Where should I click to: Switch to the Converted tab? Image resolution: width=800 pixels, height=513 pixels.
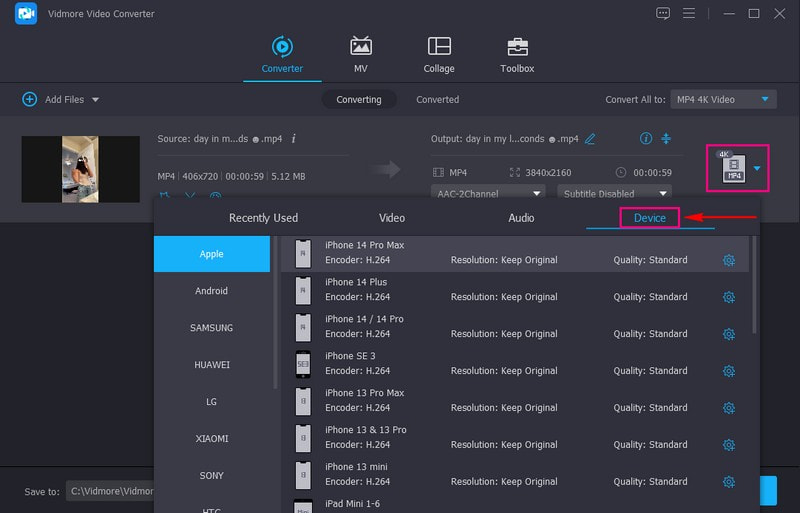437,99
